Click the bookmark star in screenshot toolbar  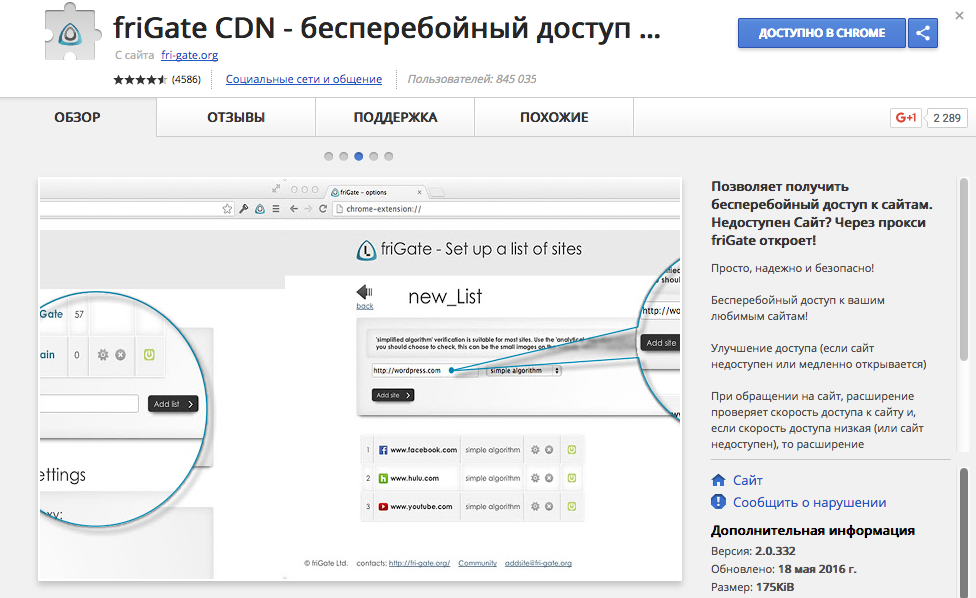[x=227, y=209]
